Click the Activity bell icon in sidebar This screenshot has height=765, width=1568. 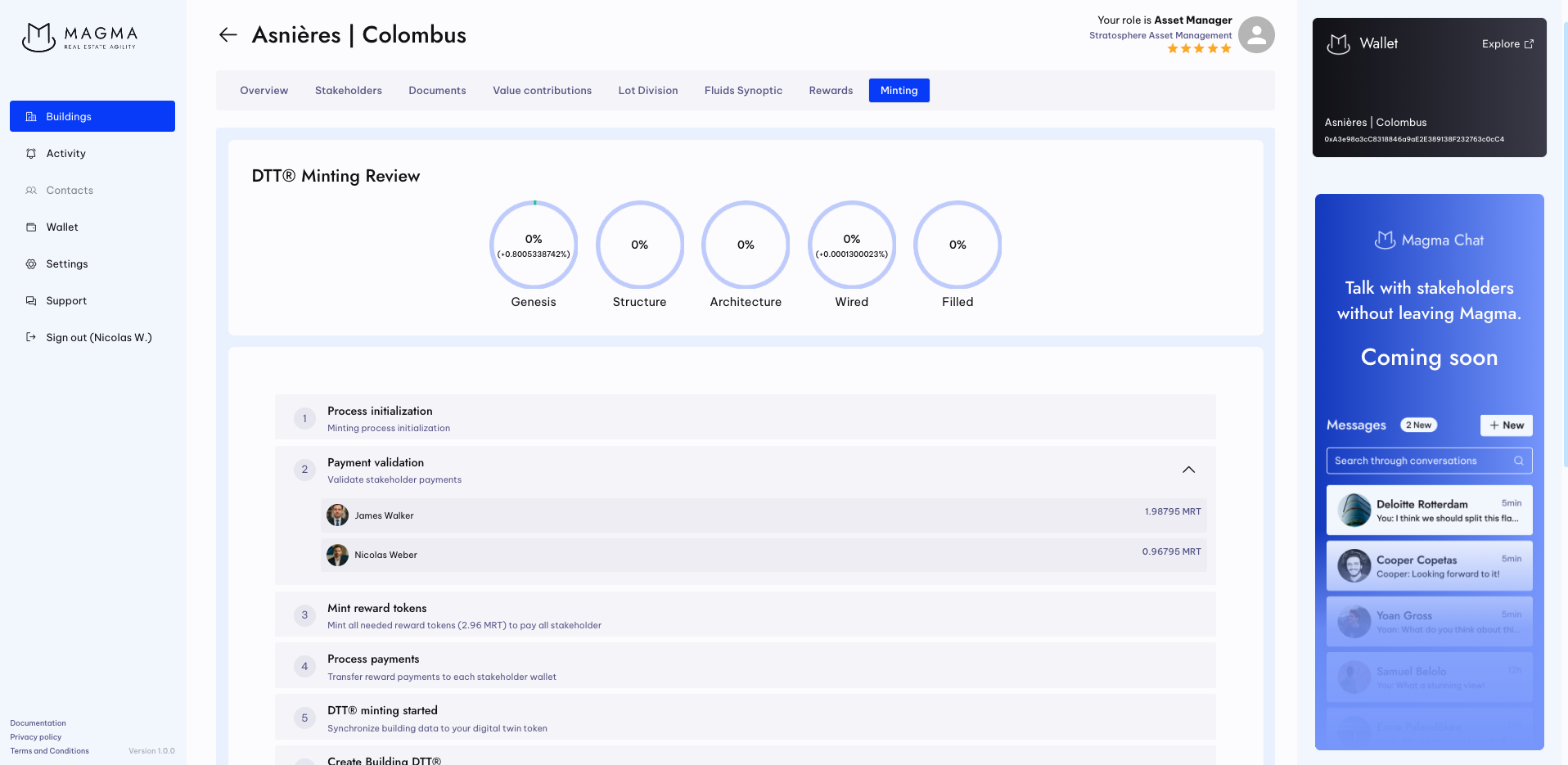tap(31, 154)
